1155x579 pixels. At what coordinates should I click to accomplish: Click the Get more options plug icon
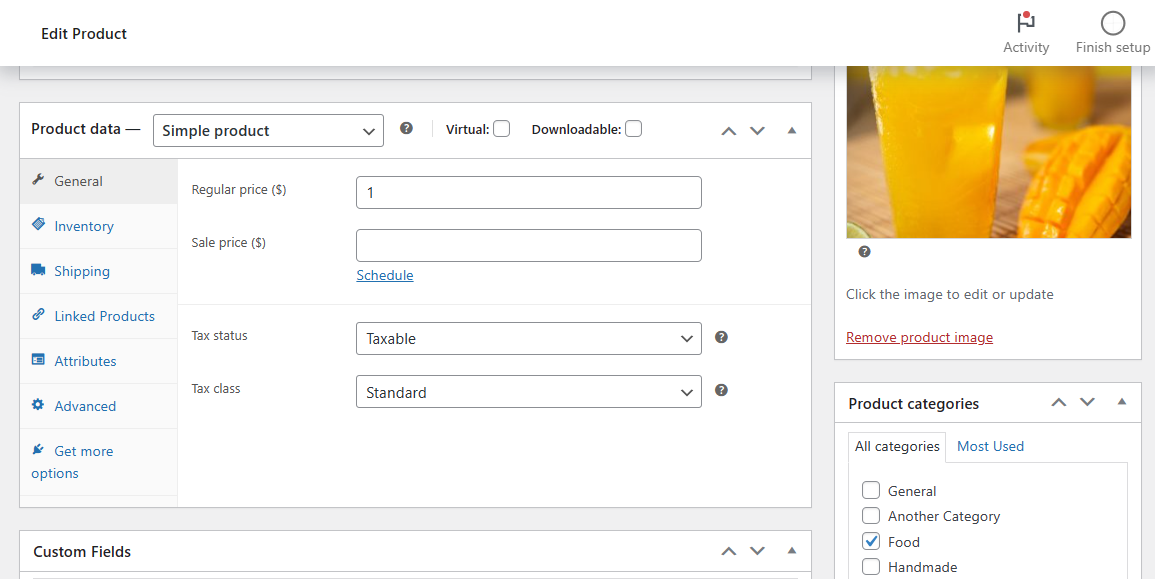tap(38, 449)
